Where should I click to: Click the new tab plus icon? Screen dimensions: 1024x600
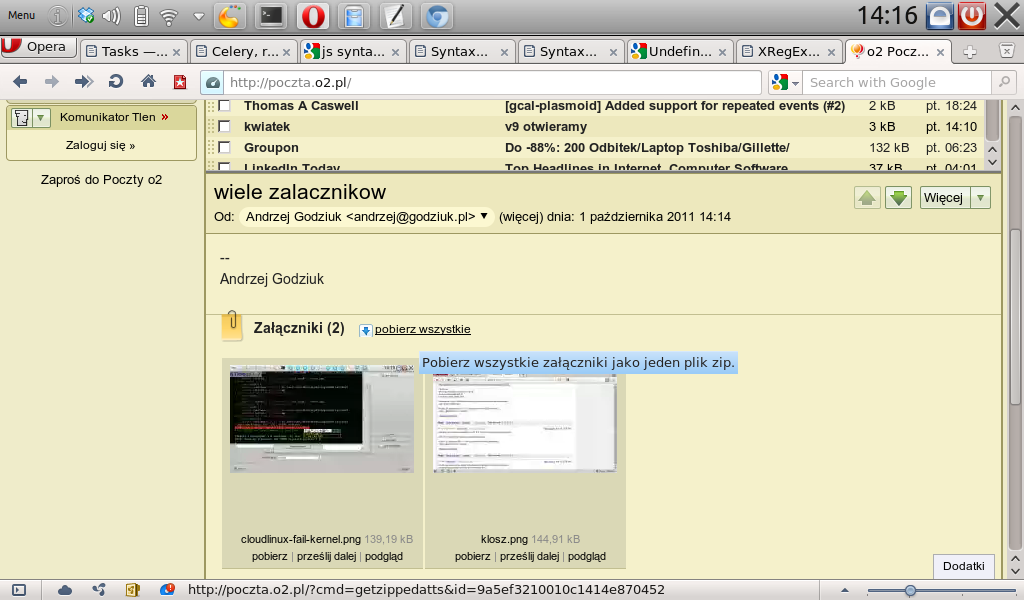[x=969, y=51]
